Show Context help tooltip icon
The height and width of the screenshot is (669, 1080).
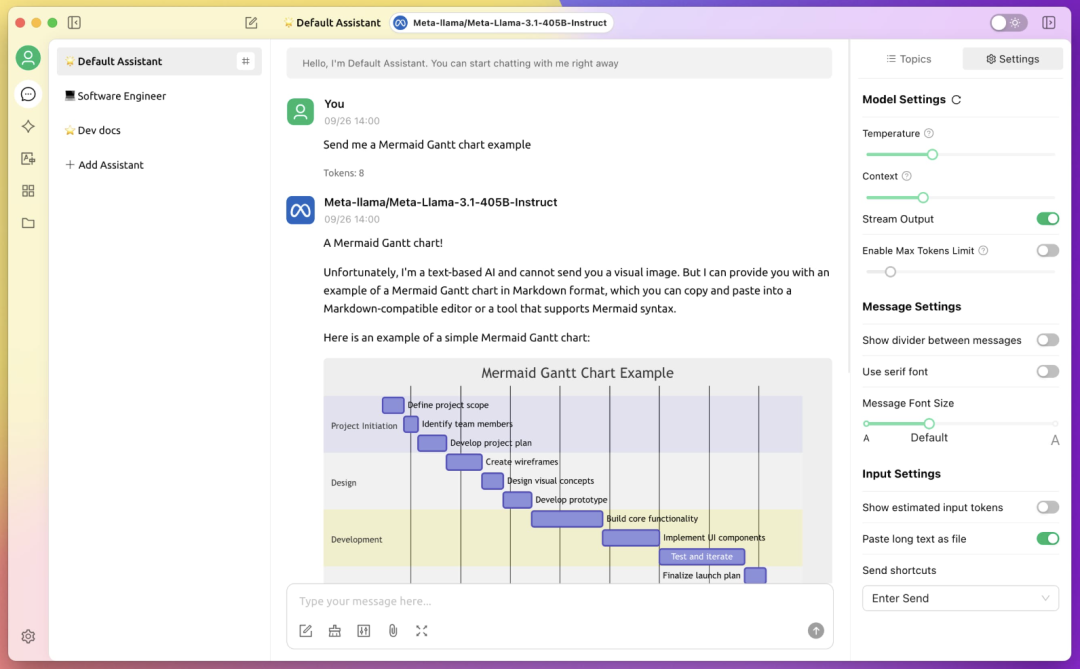906,176
